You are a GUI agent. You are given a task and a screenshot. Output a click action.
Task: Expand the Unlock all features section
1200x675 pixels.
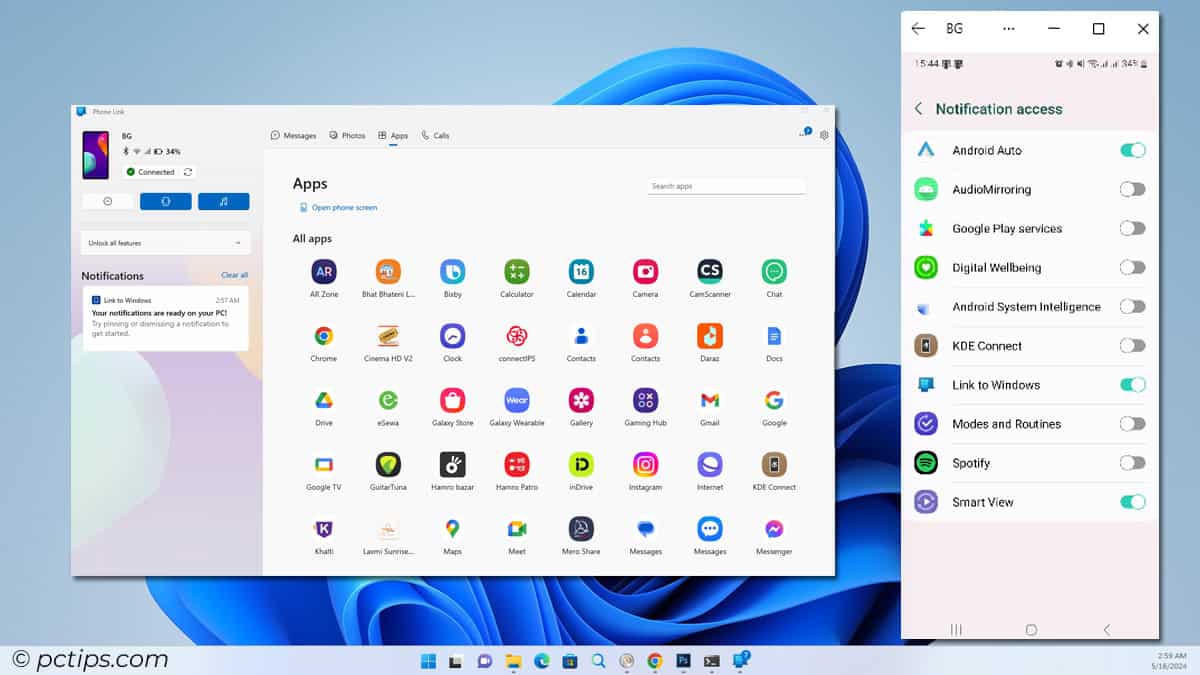point(165,242)
